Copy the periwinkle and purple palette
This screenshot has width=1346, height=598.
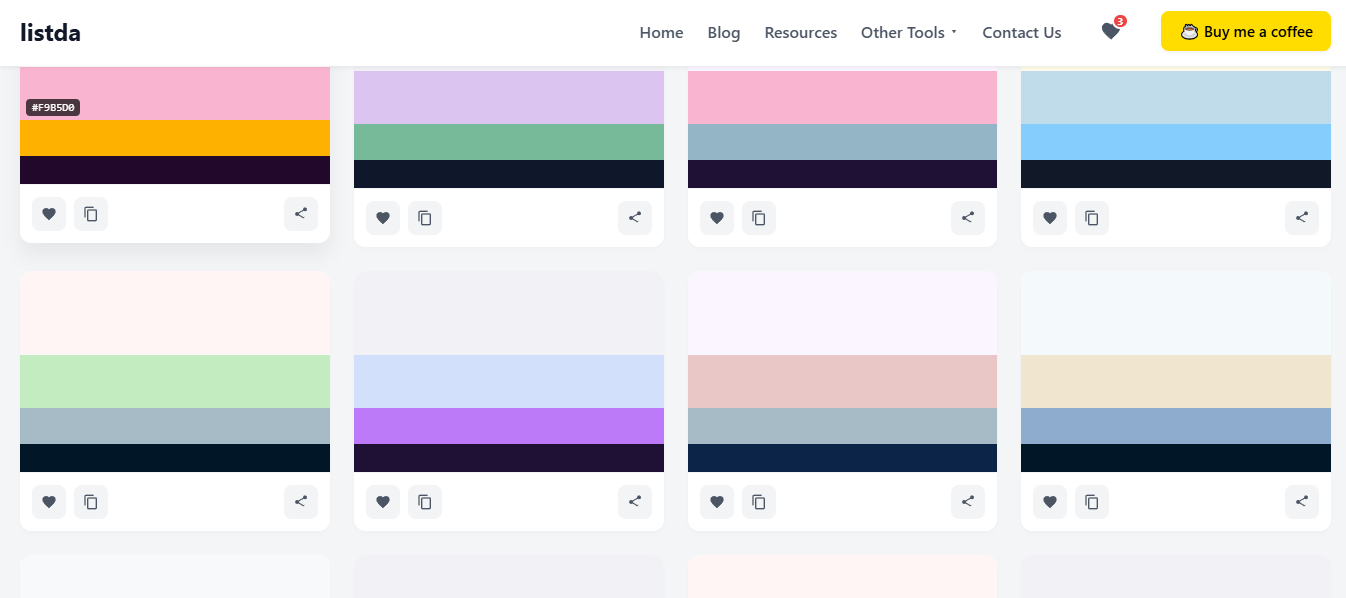425,502
